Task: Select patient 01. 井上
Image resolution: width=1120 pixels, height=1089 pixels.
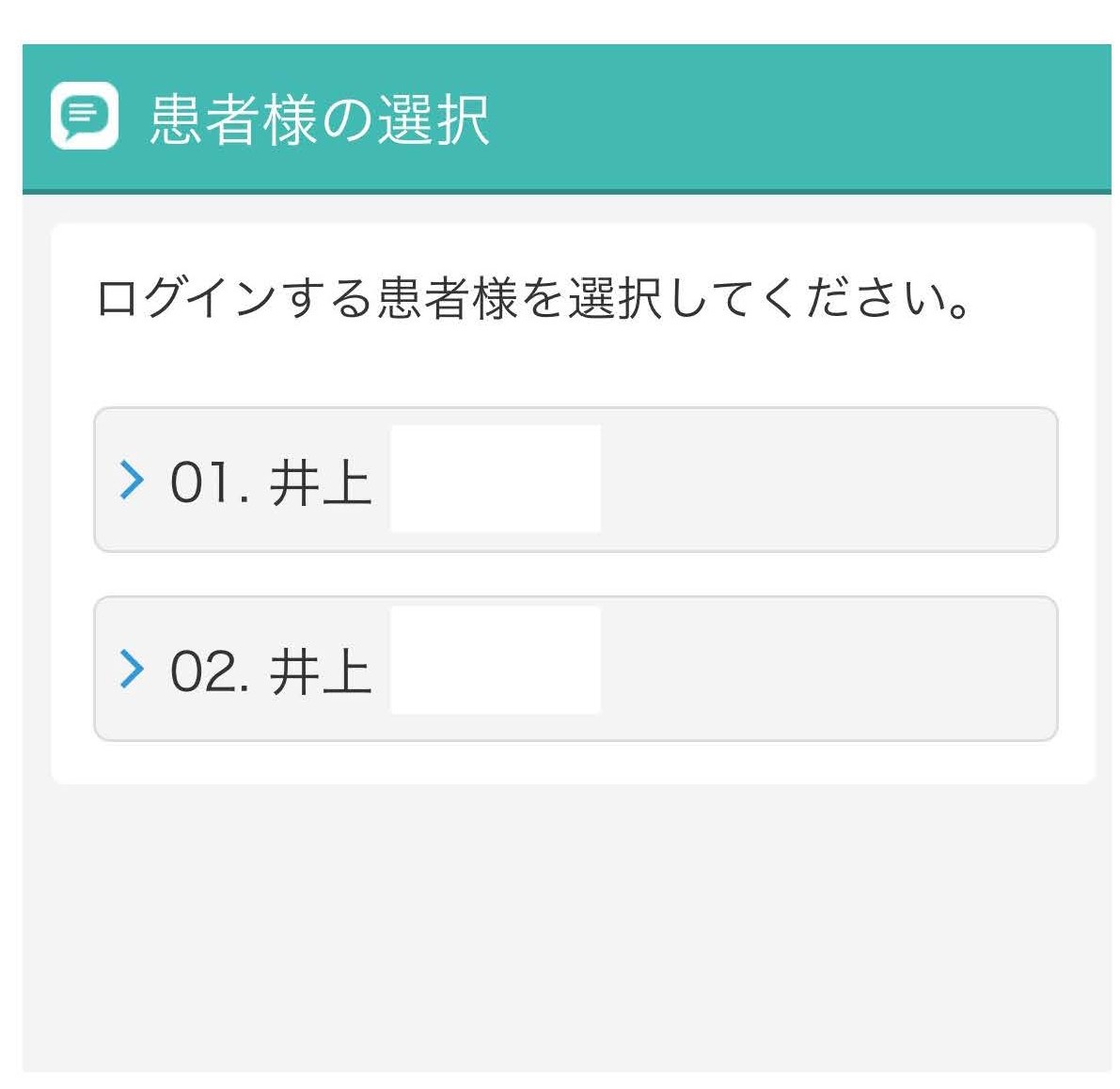Action: [576, 480]
